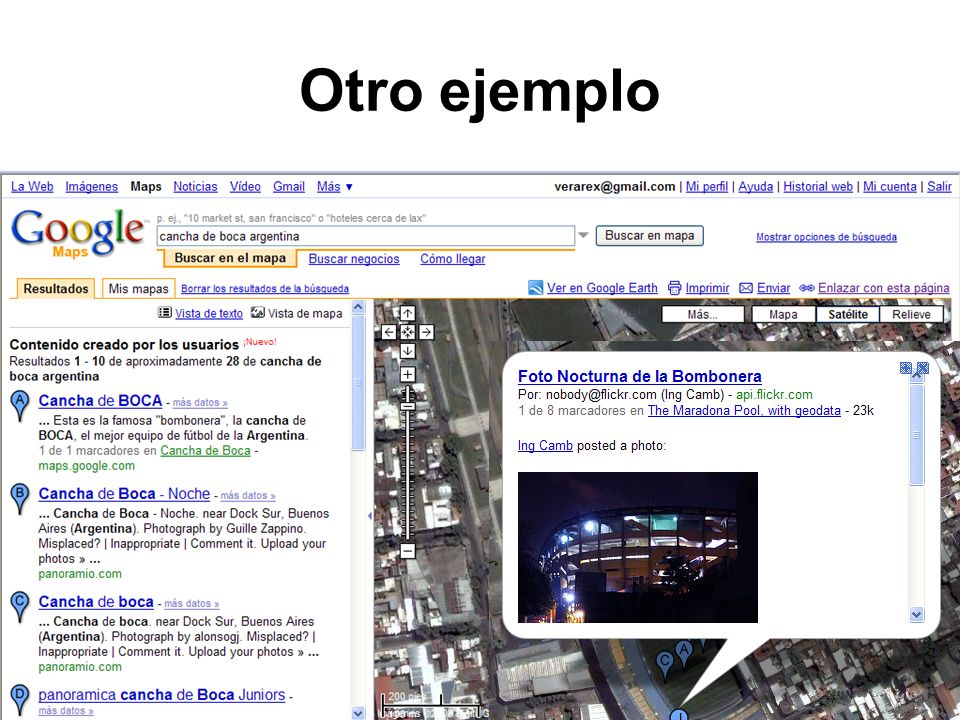960x720 pixels.
Task: Pan the map up with the arrow control
Action: (x=408, y=313)
